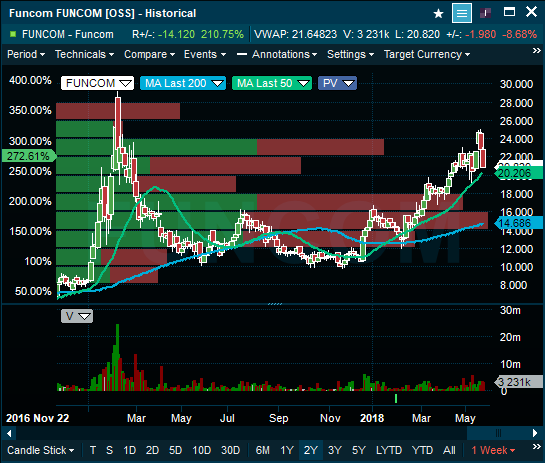Set chart range to 10D
This screenshot has width=545, height=463.
pyautogui.click(x=202, y=450)
